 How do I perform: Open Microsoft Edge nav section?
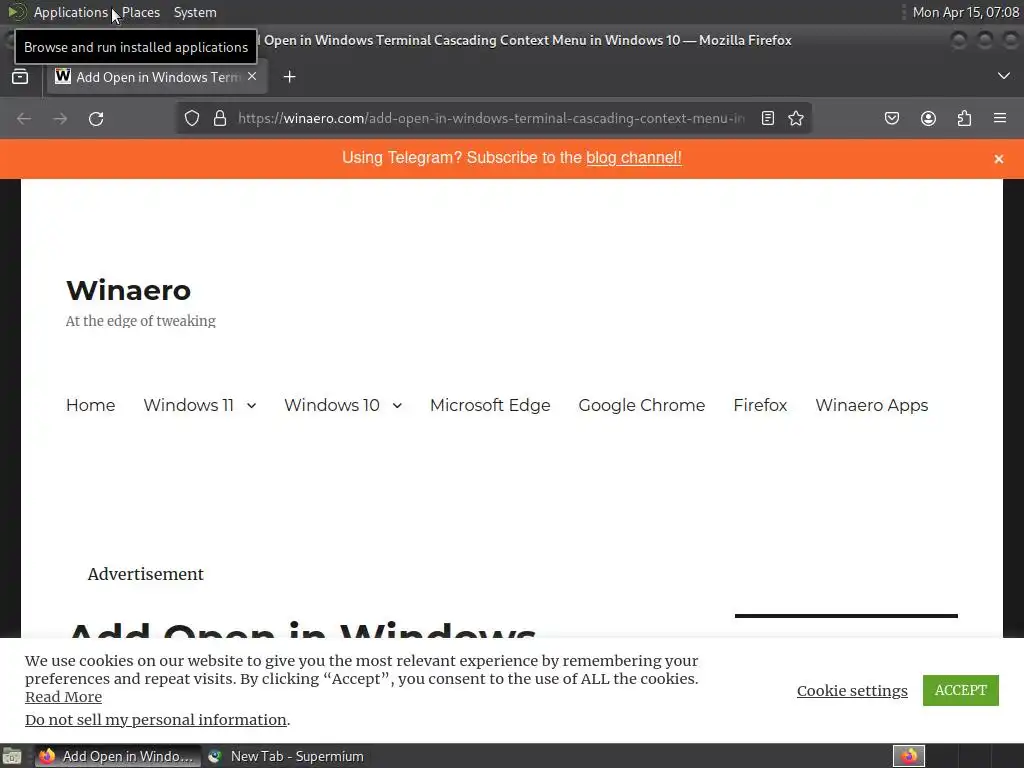pyautogui.click(x=490, y=405)
